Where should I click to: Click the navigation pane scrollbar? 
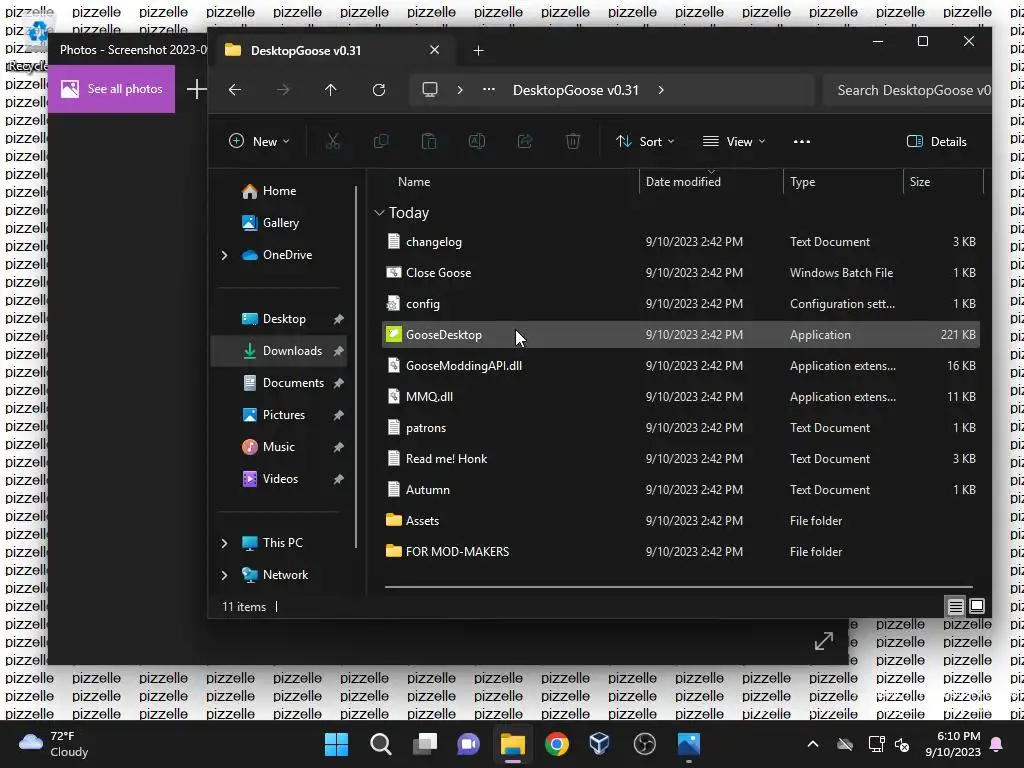(356, 366)
